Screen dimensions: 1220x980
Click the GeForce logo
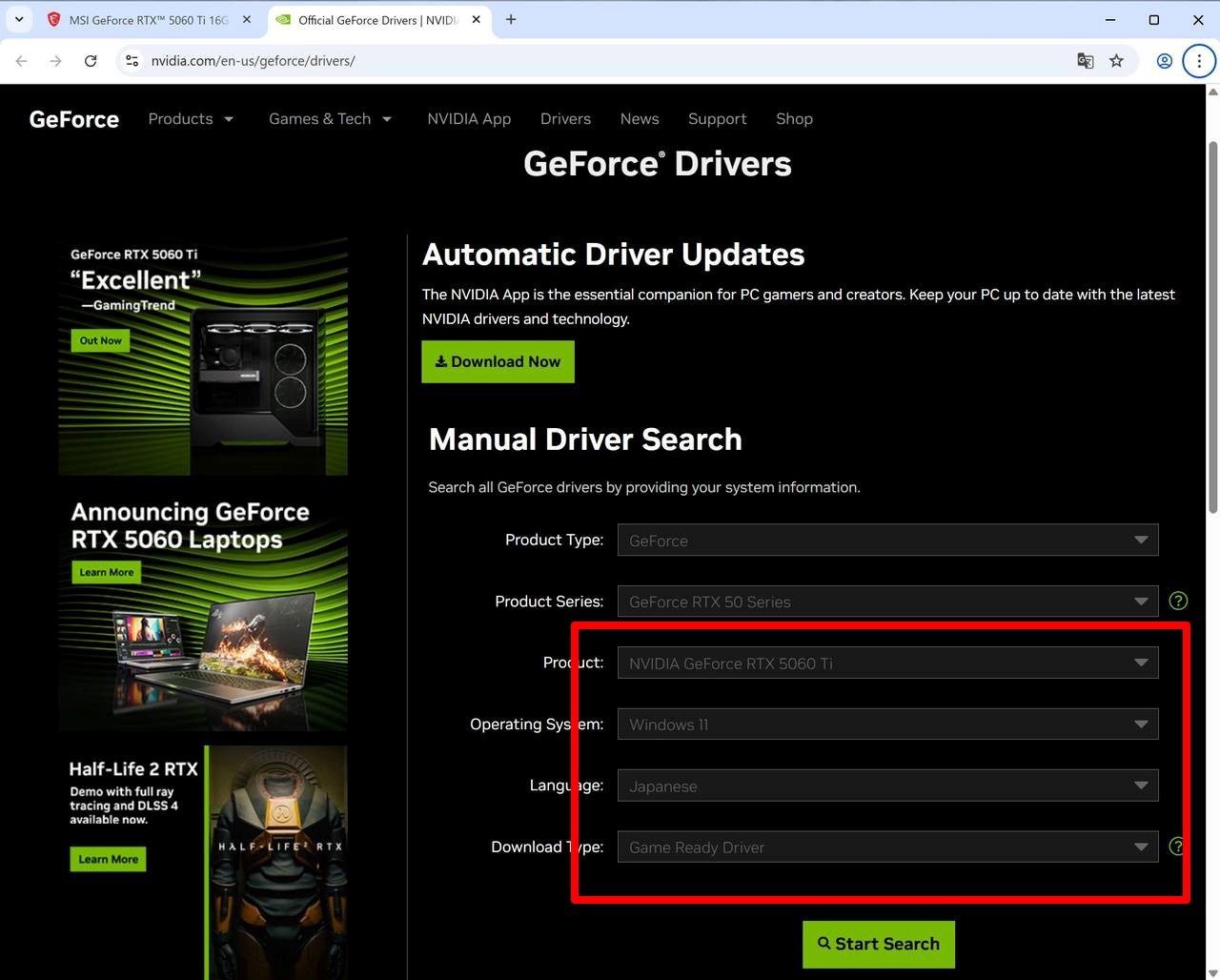click(x=74, y=119)
